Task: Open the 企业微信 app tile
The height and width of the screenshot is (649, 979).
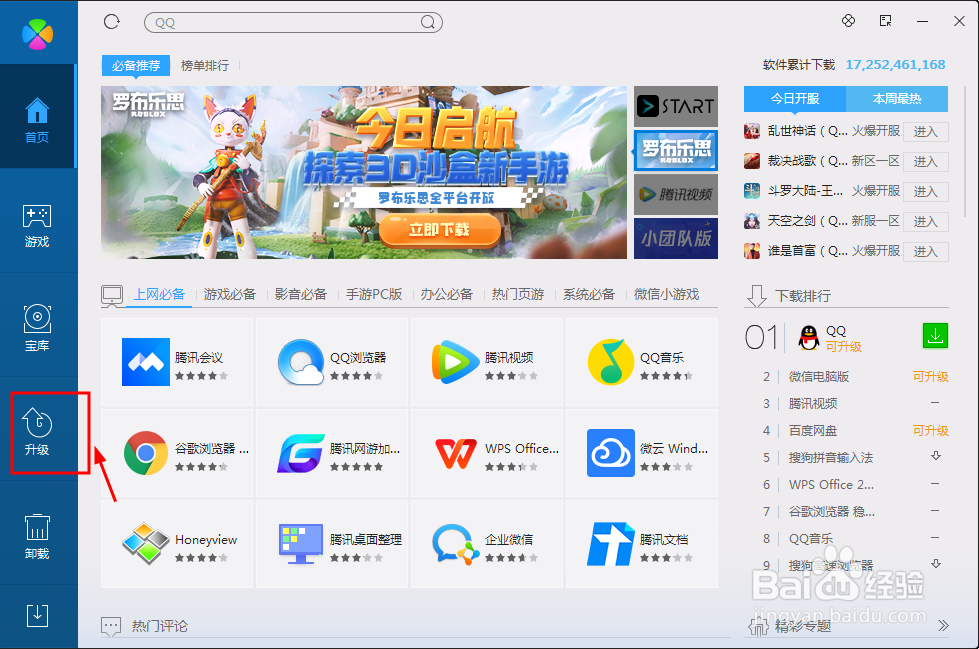Action: (x=487, y=544)
